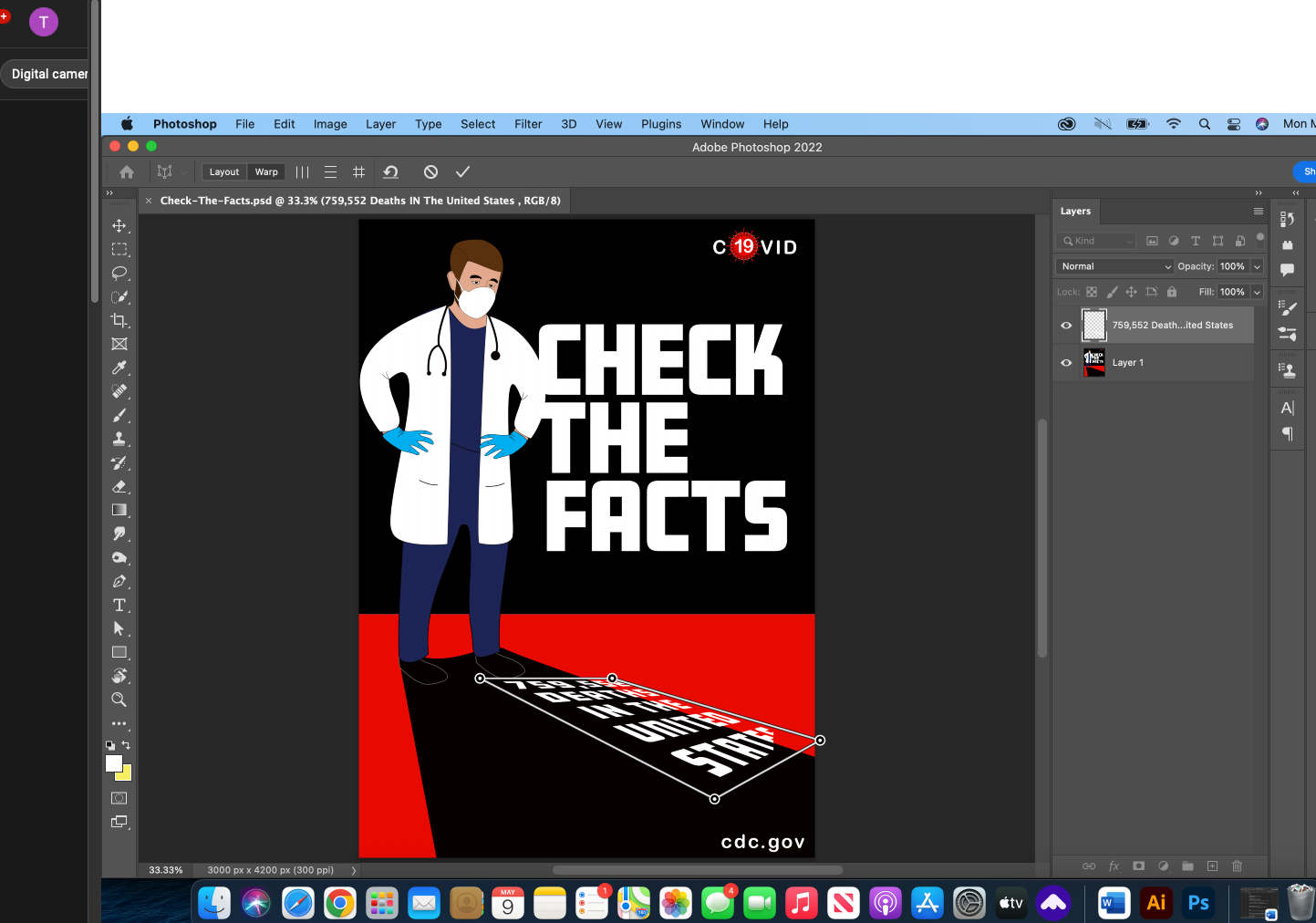Select the Crop tool
This screenshot has height=923, width=1316.
click(x=119, y=320)
